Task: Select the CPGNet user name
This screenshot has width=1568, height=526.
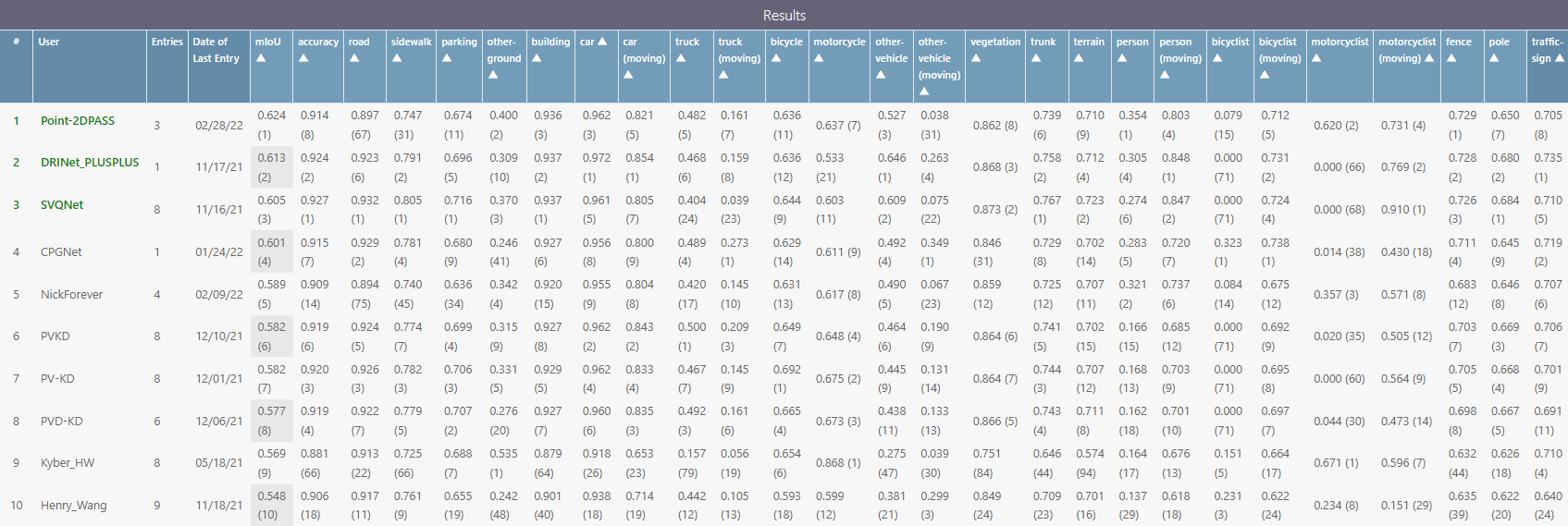Action: [x=61, y=252]
